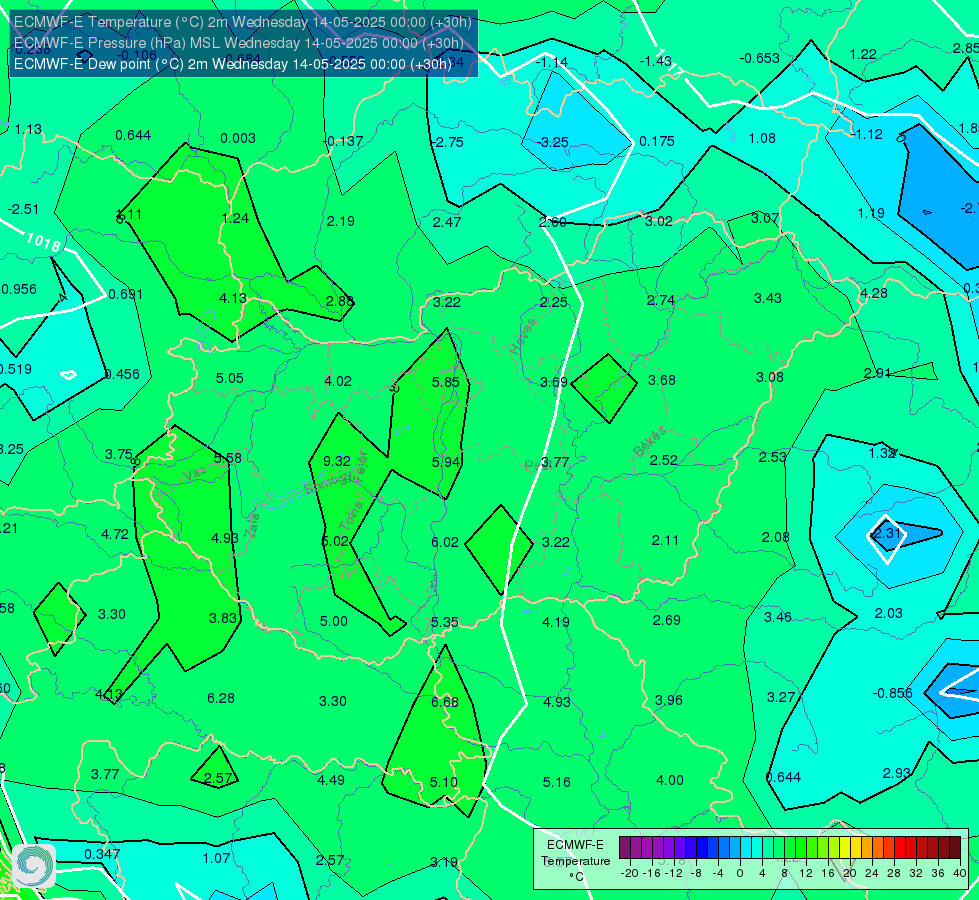This screenshot has width=979, height=900.
Task: Click the 4.19 value on the map
Action: [x=556, y=621]
